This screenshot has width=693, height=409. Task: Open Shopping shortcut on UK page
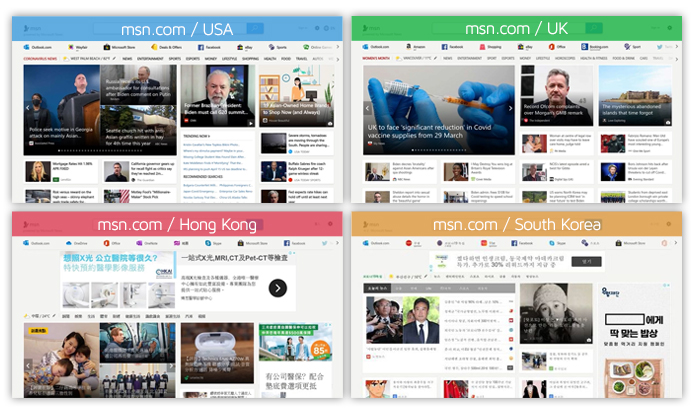[x=491, y=46]
